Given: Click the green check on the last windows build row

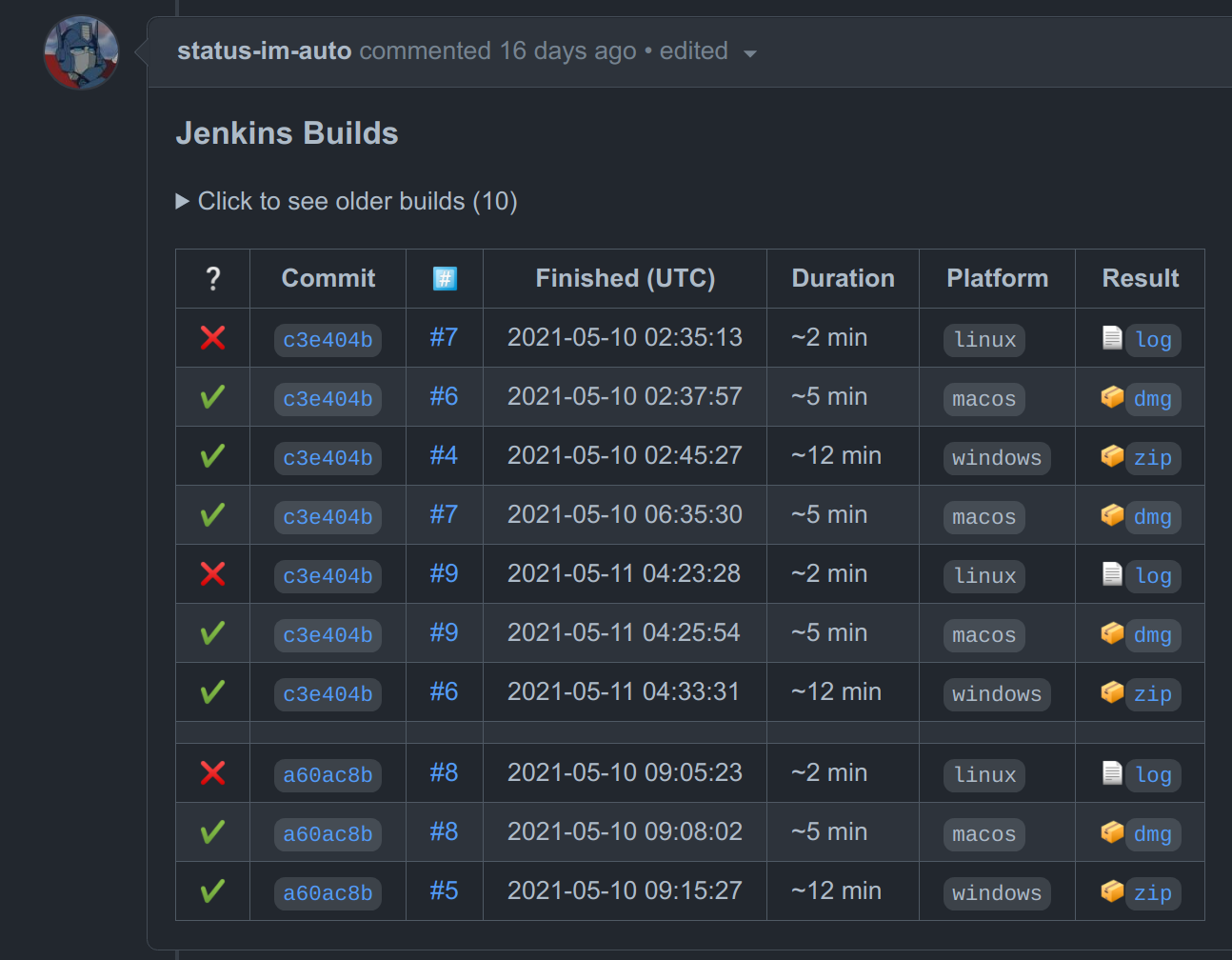Looking at the screenshot, I should coord(211,890).
